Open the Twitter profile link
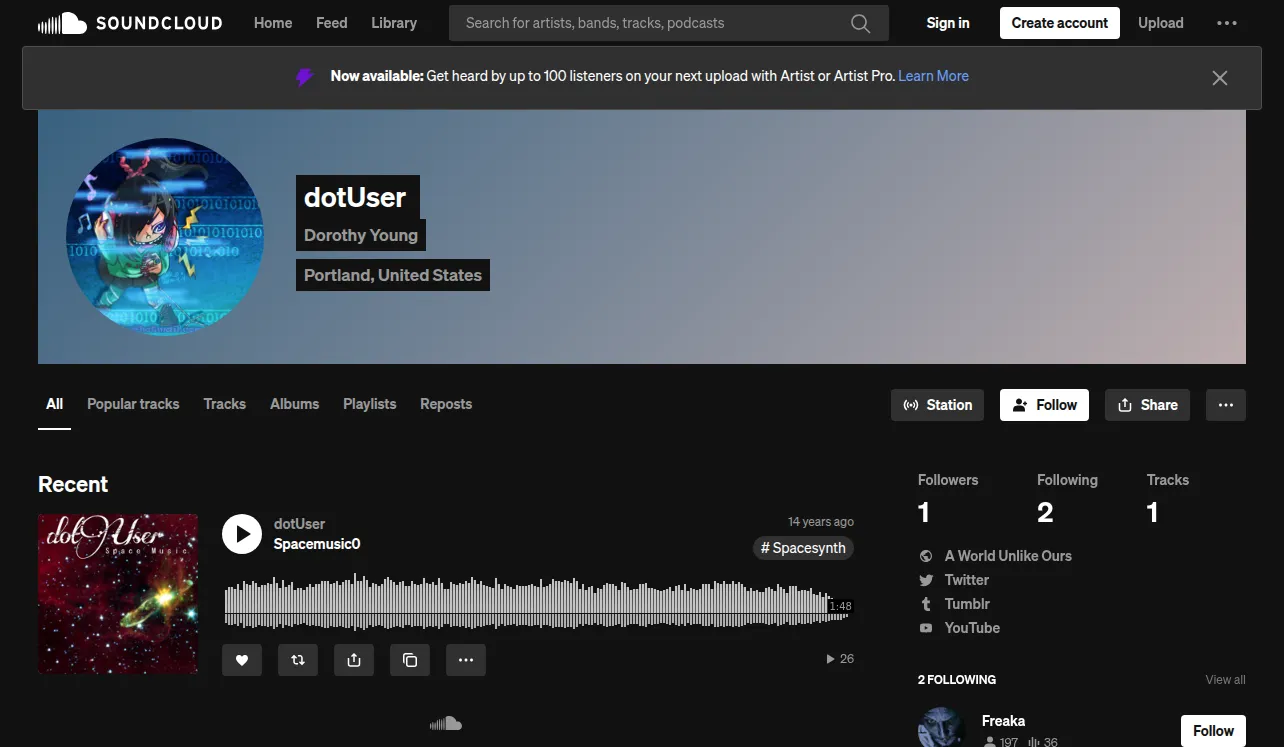This screenshot has height=747, width=1284. tap(967, 580)
